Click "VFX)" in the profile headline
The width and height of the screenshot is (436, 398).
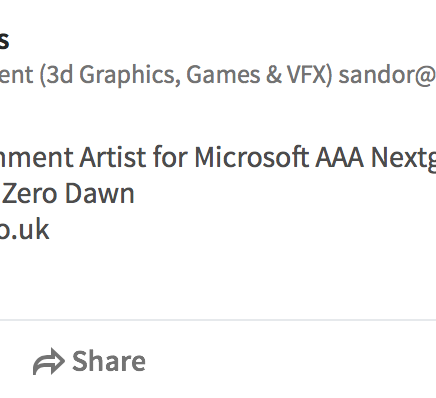[310, 75]
